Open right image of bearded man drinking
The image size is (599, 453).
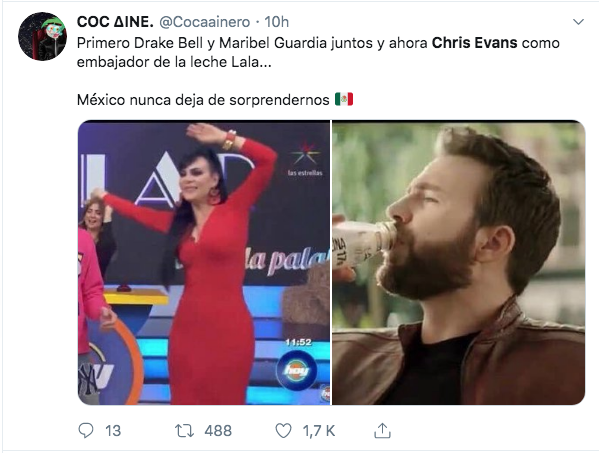pos(458,262)
